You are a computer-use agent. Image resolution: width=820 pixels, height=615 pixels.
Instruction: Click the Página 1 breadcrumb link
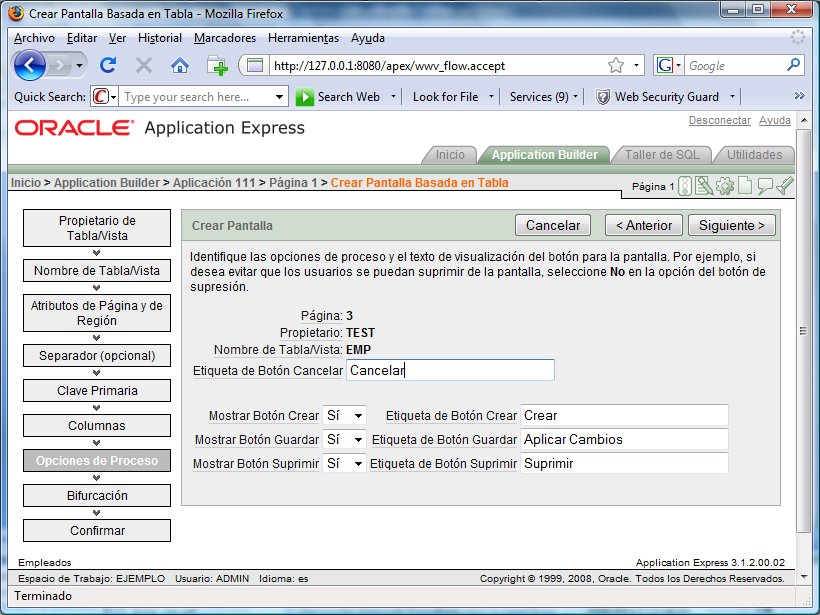pyautogui.click(x=293, y=183)
